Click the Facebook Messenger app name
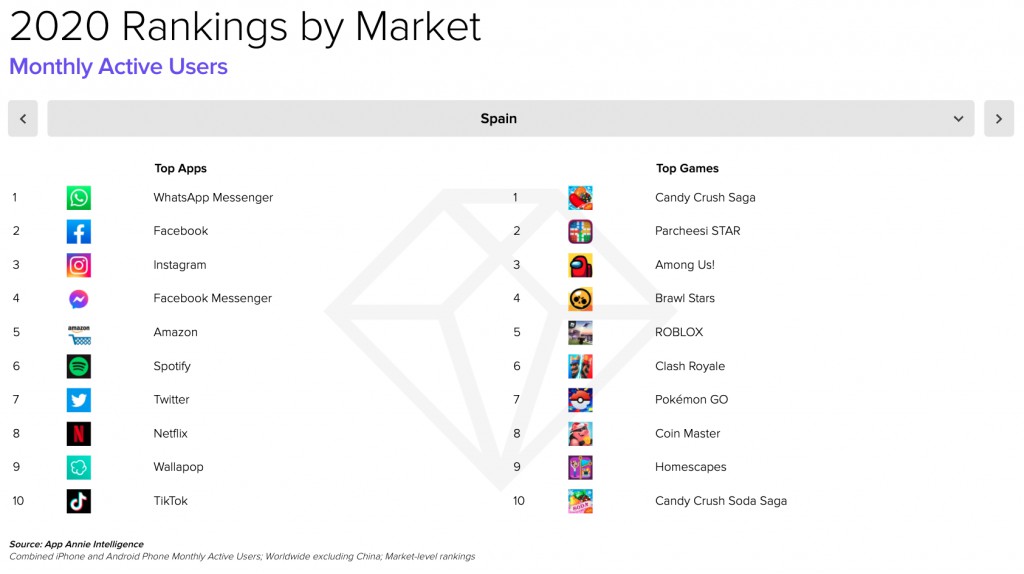 click(212, 298)
